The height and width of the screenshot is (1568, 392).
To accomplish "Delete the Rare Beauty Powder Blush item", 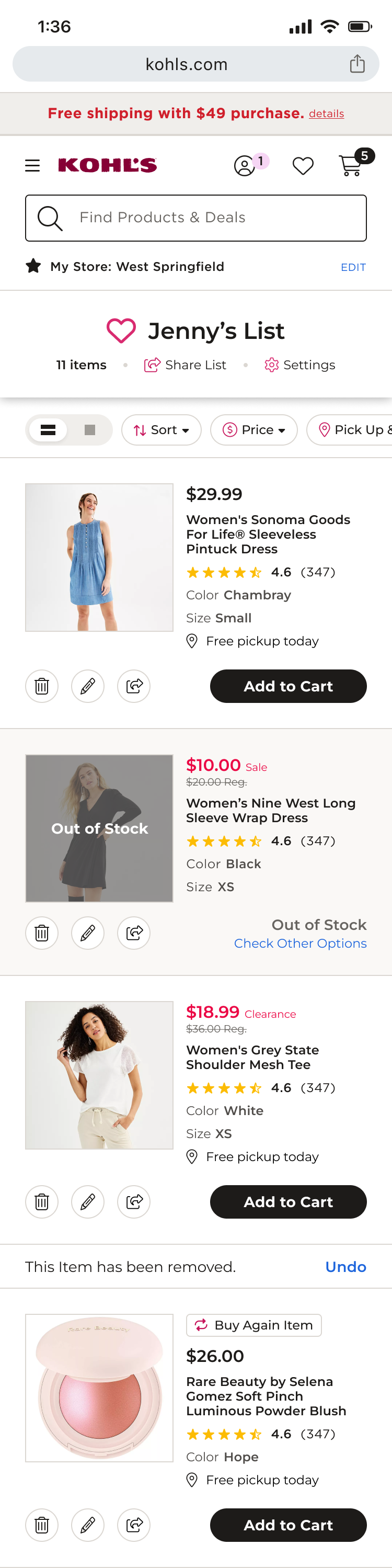I will point(41,1525).
